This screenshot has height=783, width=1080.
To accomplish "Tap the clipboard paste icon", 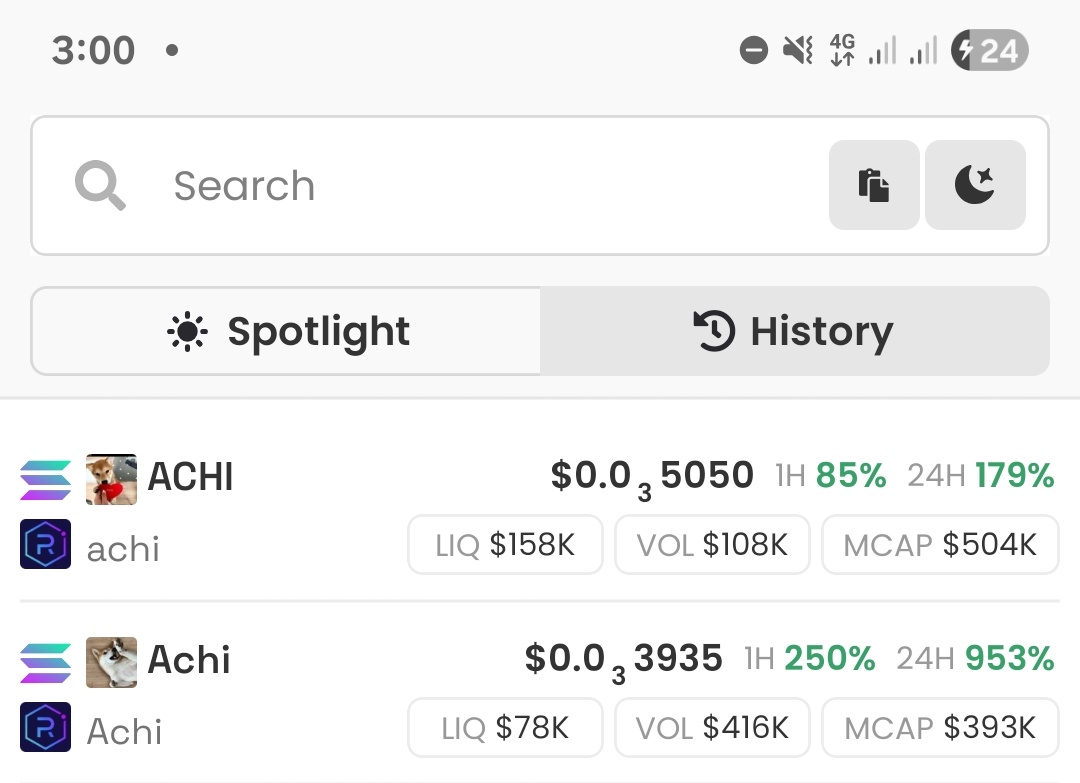I will pyautogui.click(x=874, y=185).
